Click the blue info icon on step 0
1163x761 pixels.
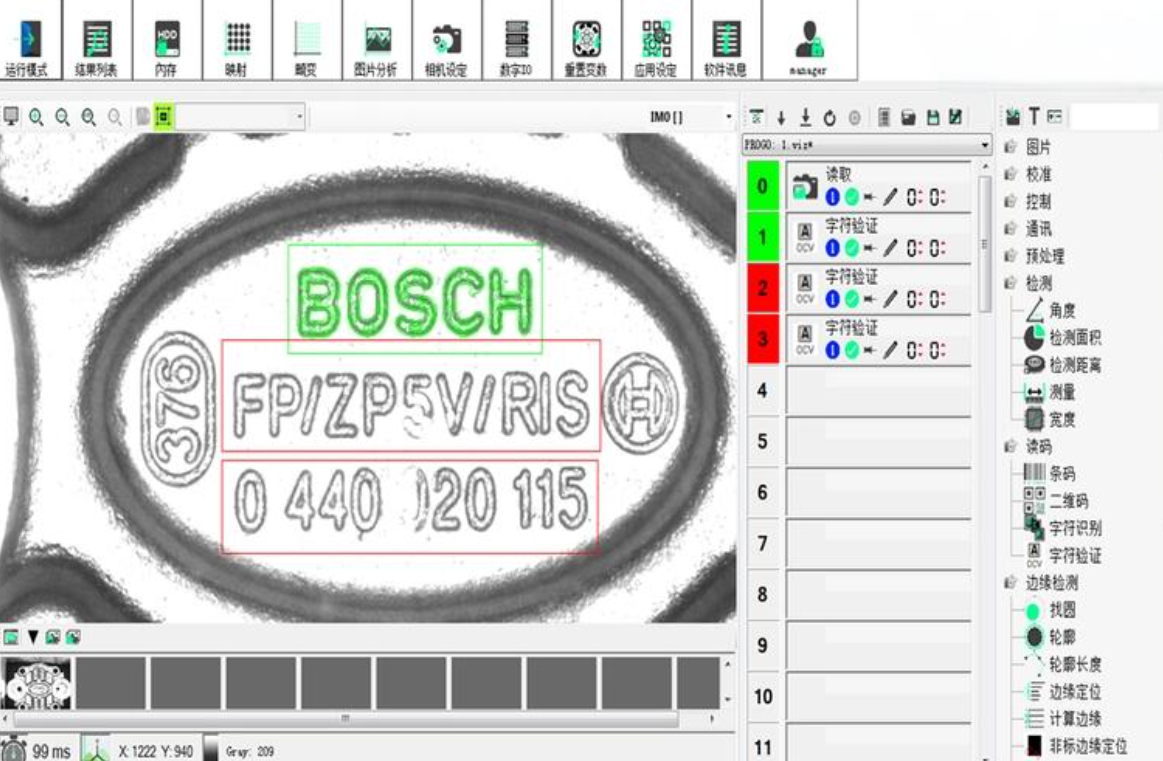pos(832,197)
